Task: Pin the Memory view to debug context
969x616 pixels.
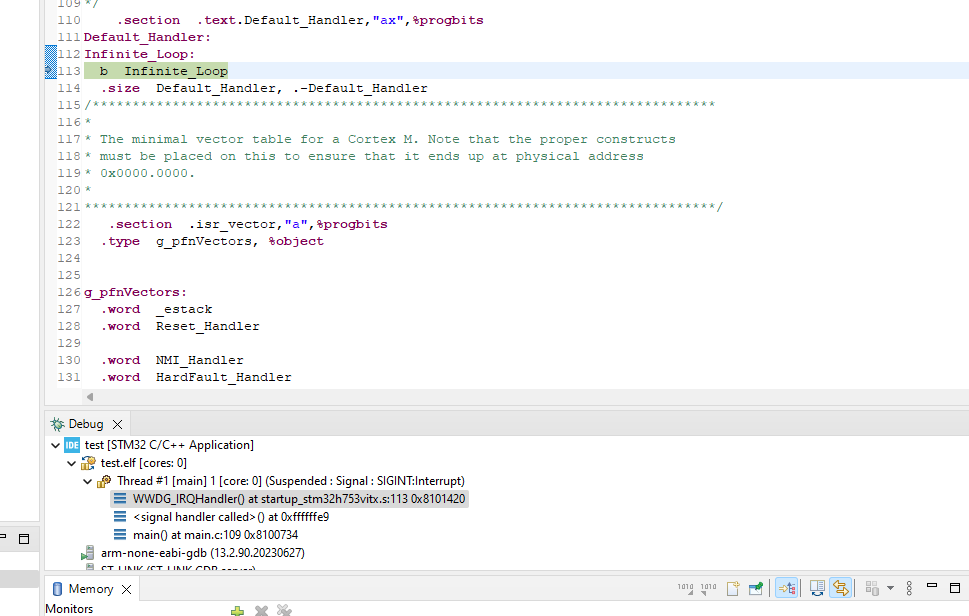Action: click(756, 588)
